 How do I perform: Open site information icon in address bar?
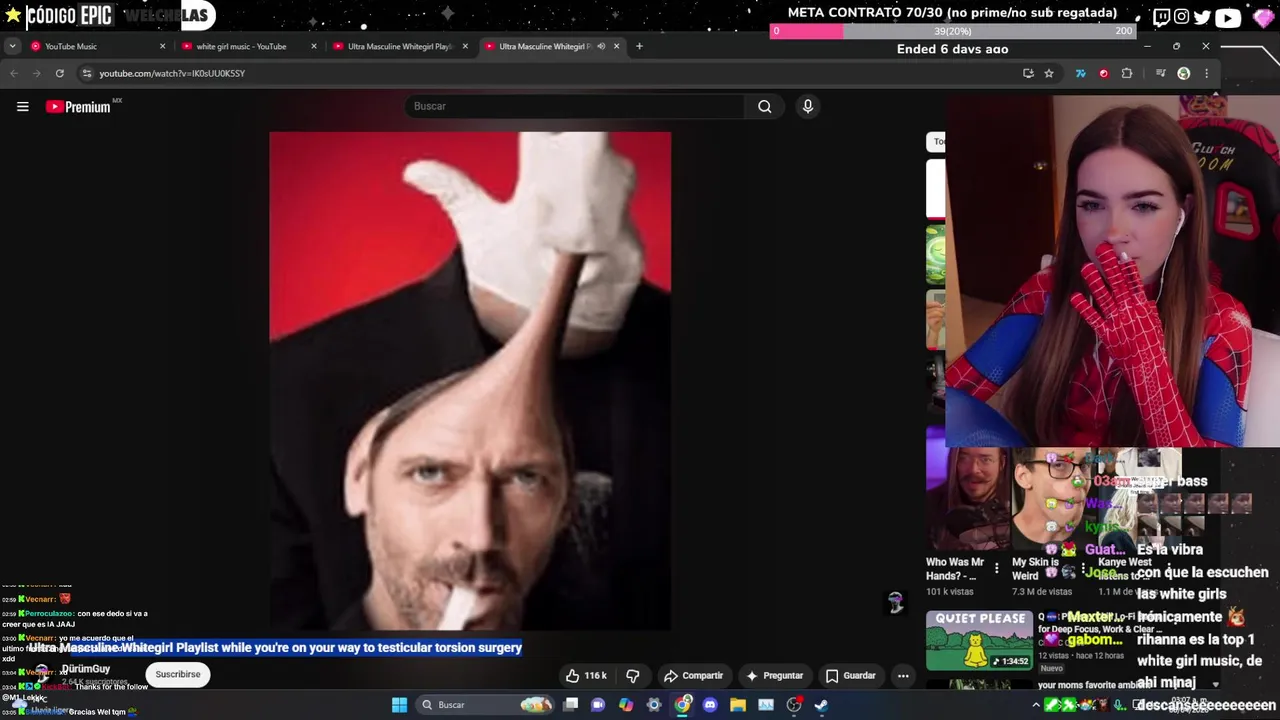pos(87,73)
